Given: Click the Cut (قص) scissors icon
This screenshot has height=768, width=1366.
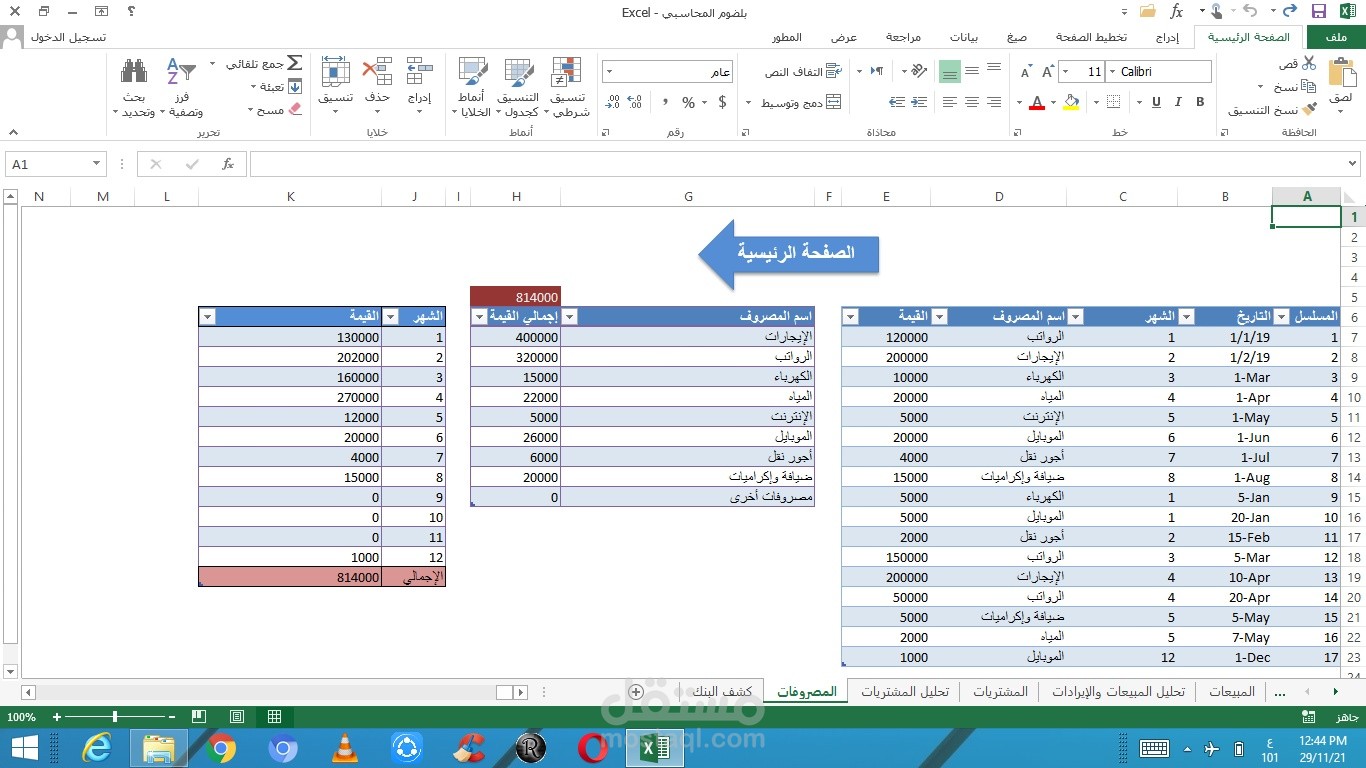Looking at the screenshot, I should pyautogui.click(x=1309, y=64).
